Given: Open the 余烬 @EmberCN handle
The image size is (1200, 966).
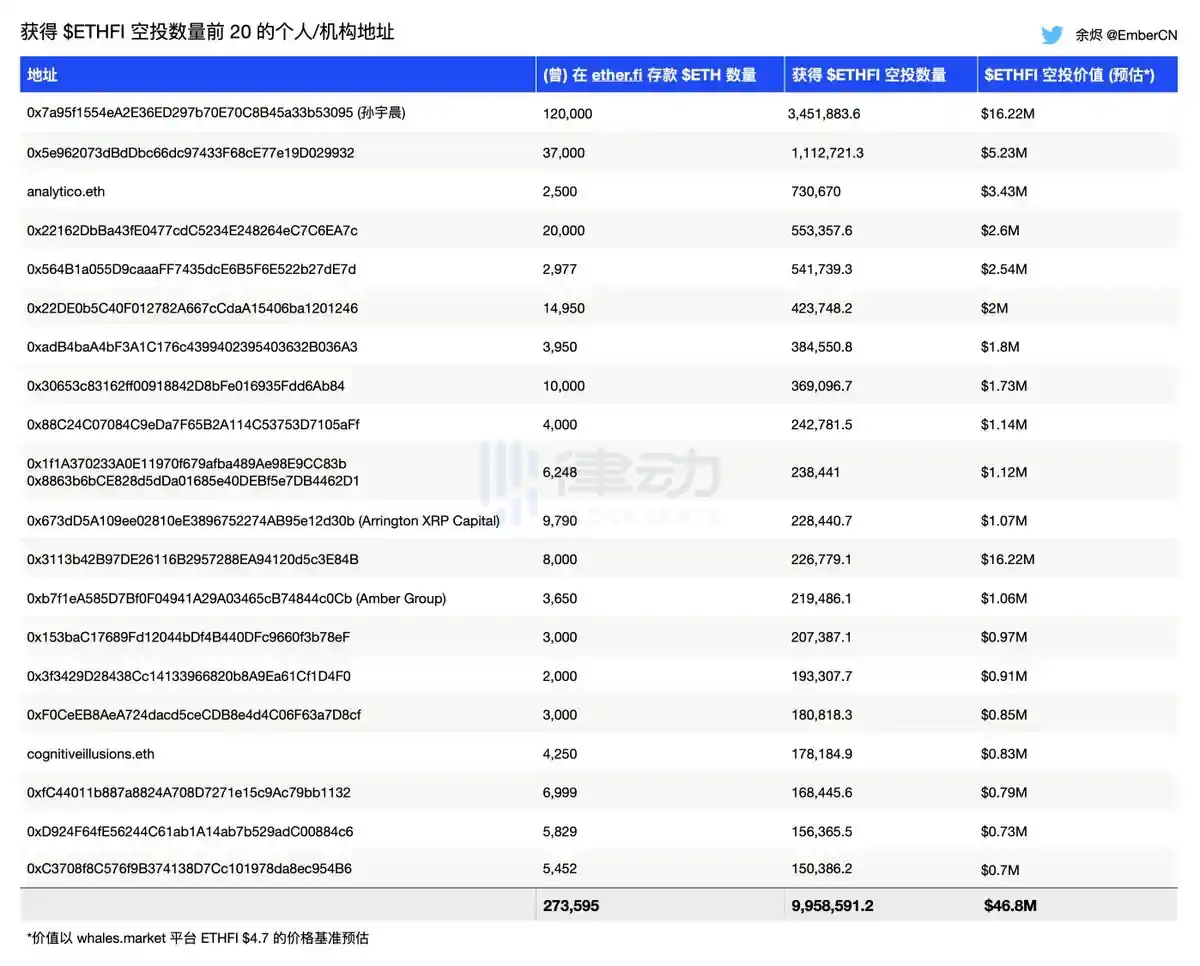Looking at the screenshot, I should click(1126, 35).
